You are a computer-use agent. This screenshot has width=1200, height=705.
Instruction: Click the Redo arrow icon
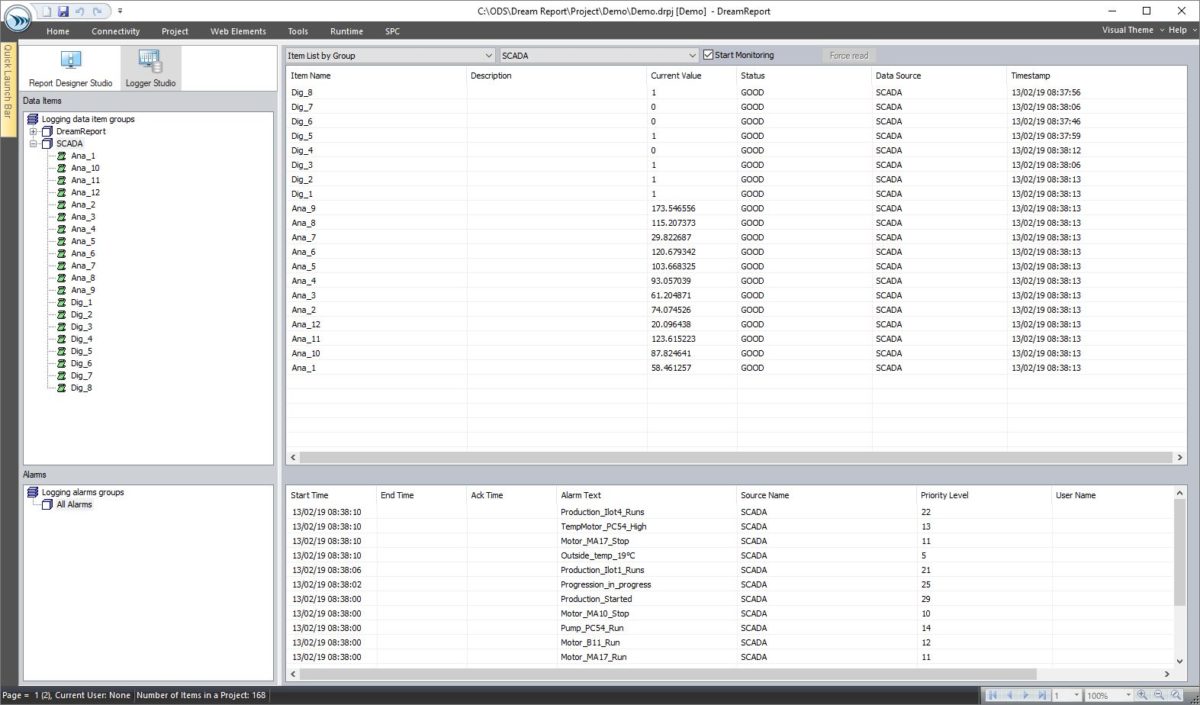click(x=97, y=10)
